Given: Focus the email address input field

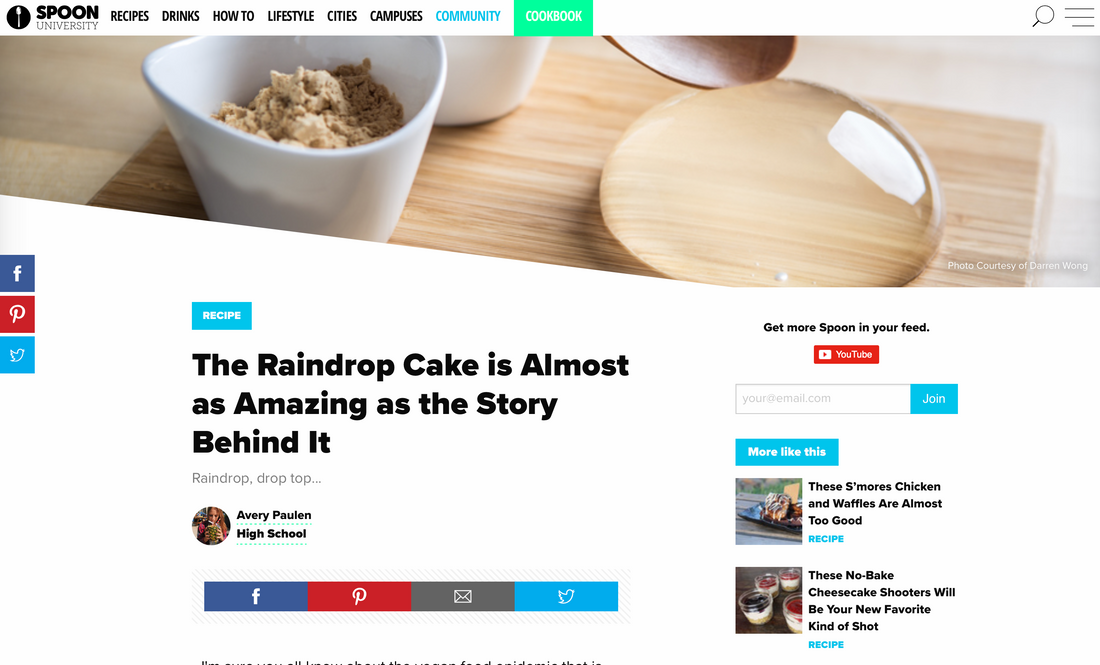Looking at the screenshot, I should [822, 398].
